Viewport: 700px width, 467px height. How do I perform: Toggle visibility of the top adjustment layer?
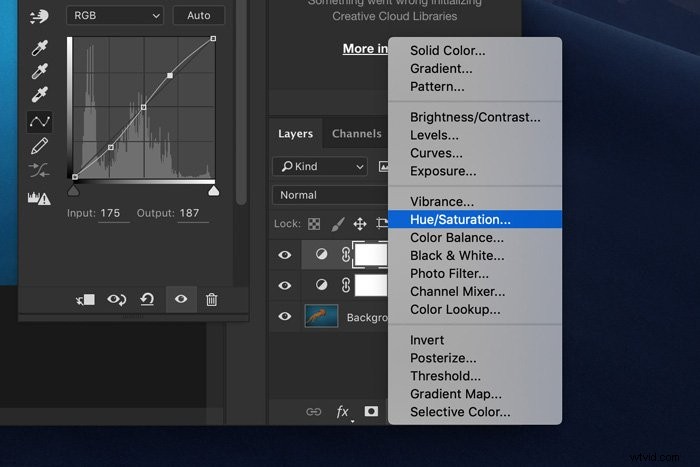pos(285,255)
